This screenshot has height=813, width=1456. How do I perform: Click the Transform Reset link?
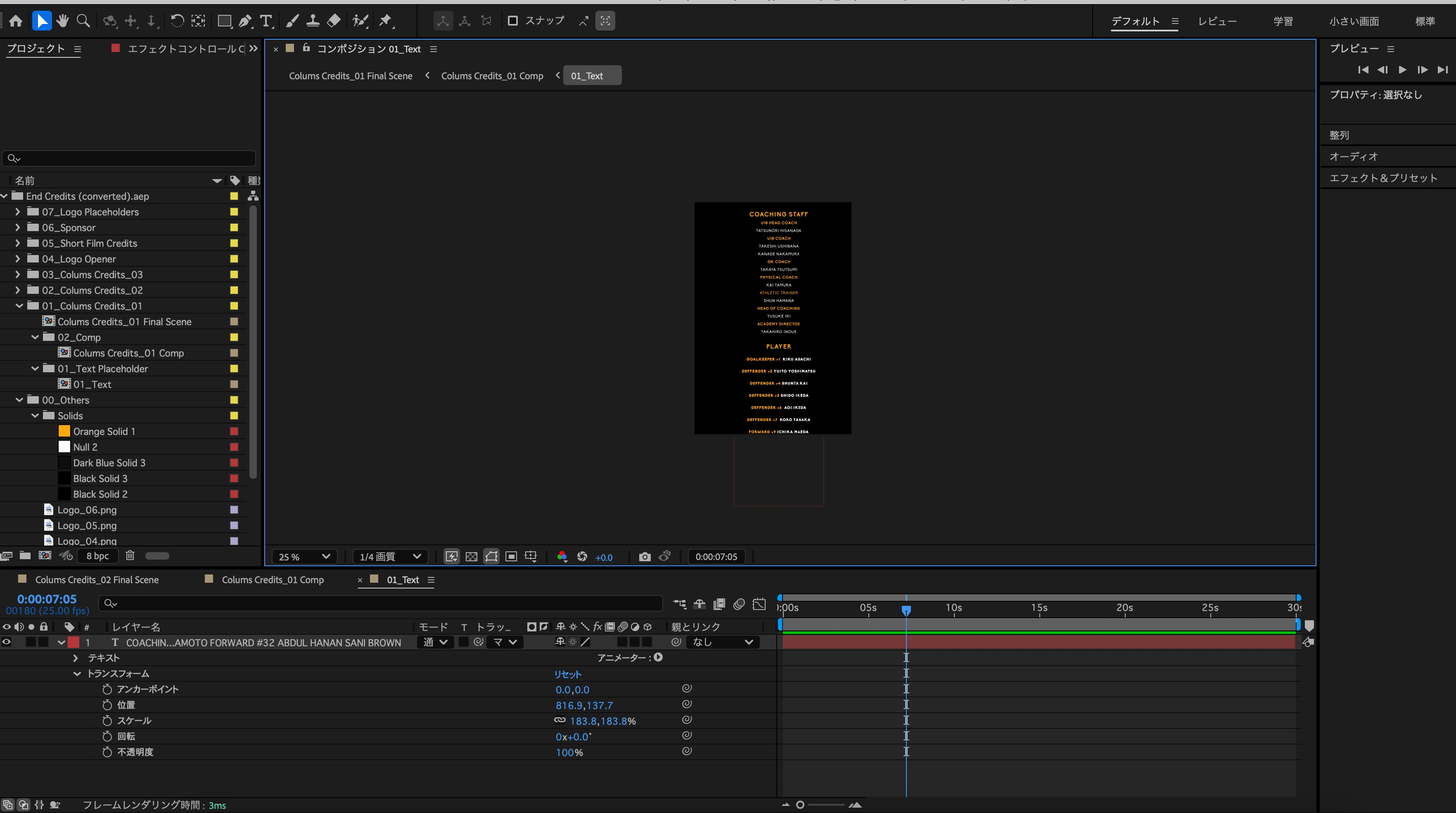pos(567,674)
